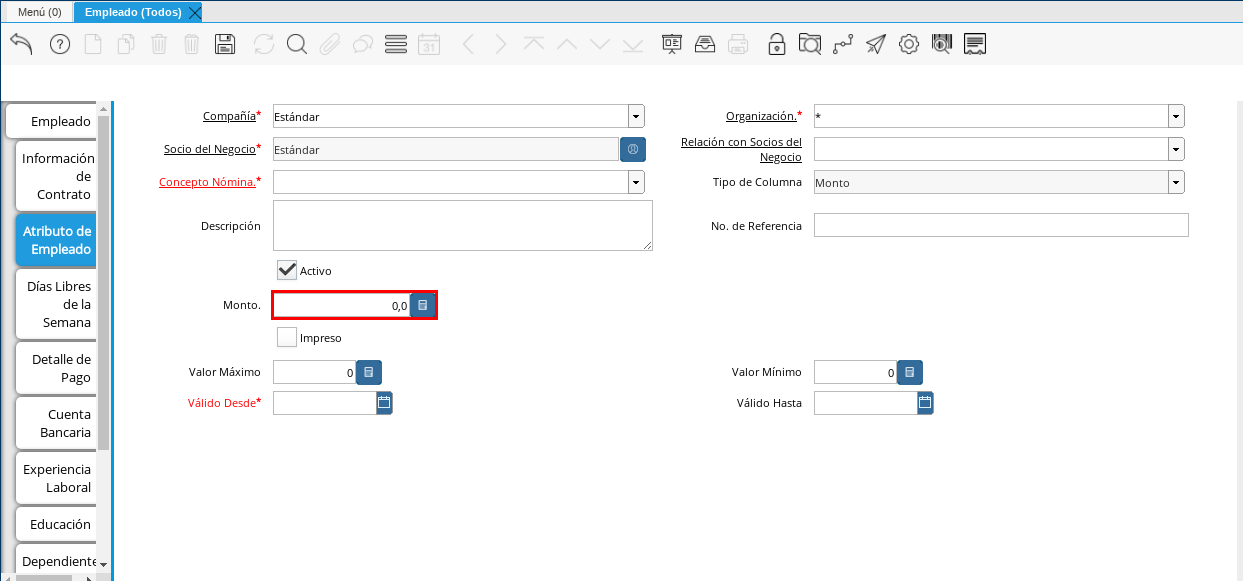Click the new record page icon

click(x=93, y=44)
